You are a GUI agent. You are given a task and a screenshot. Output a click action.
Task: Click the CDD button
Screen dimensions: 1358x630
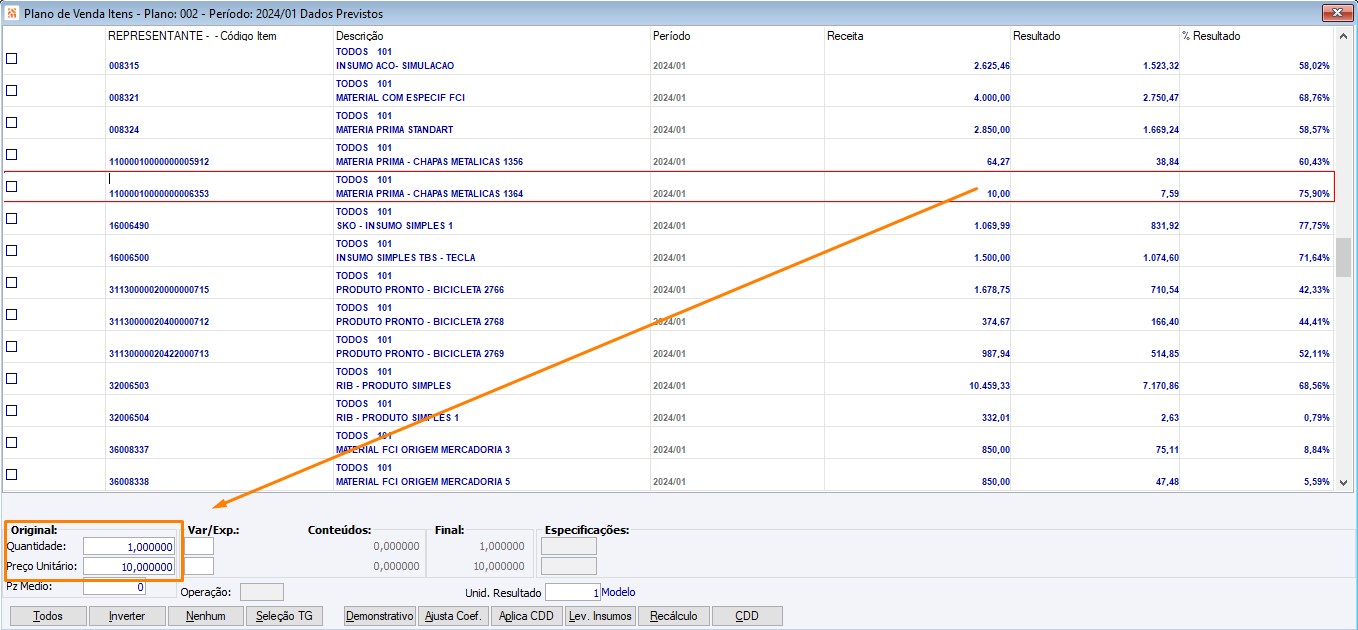(x=747, y=616)
